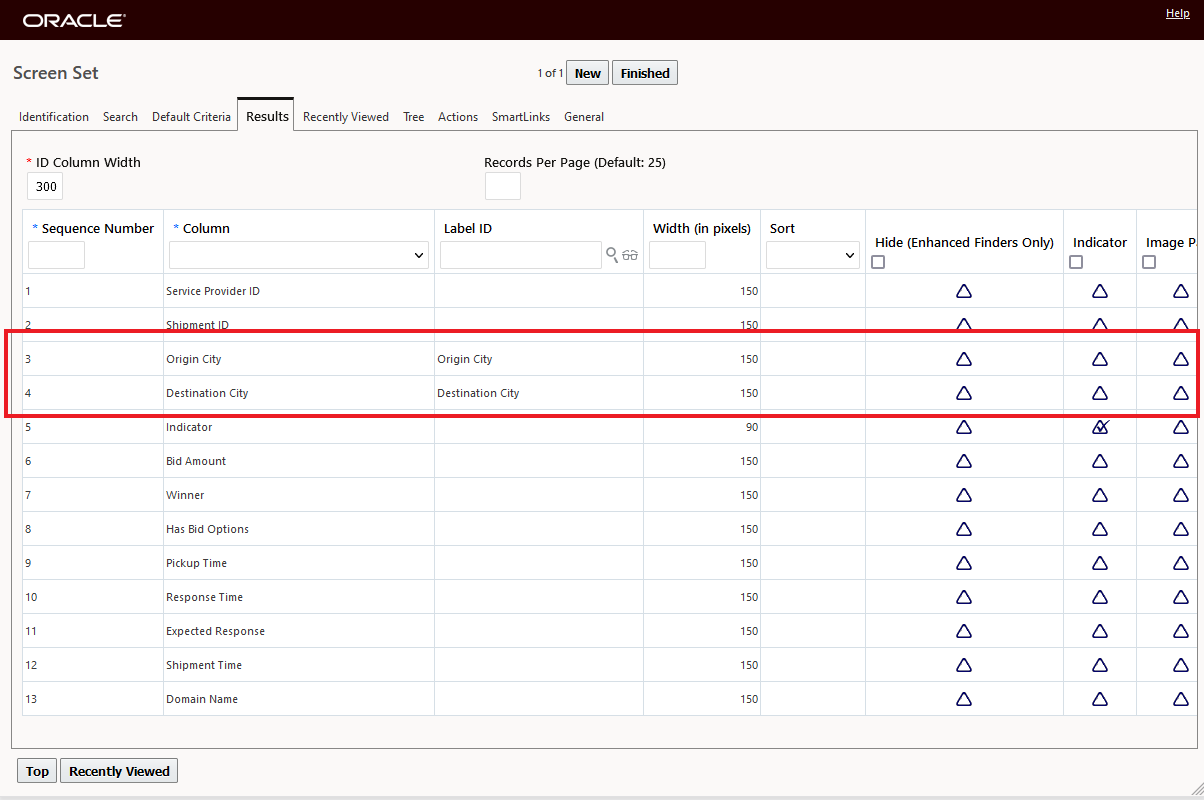Focus the Width (in pixels) input field
The image size is (1204, 800).
[x=677, y=255]
